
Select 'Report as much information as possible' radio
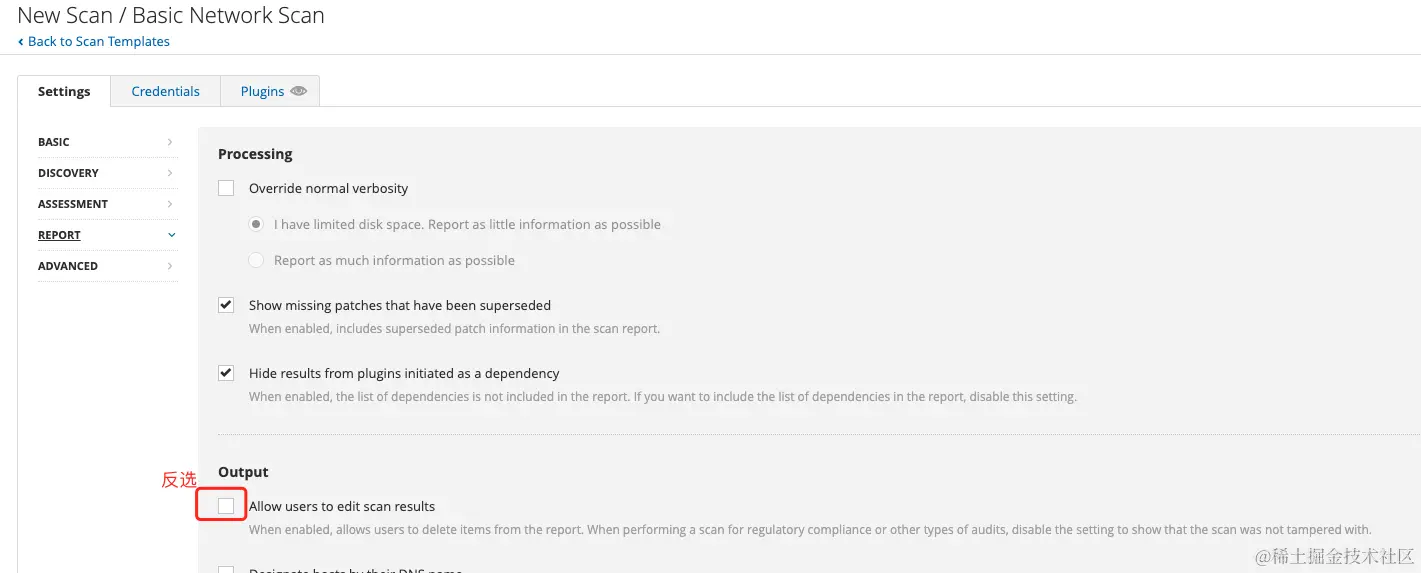coord(256,260)
